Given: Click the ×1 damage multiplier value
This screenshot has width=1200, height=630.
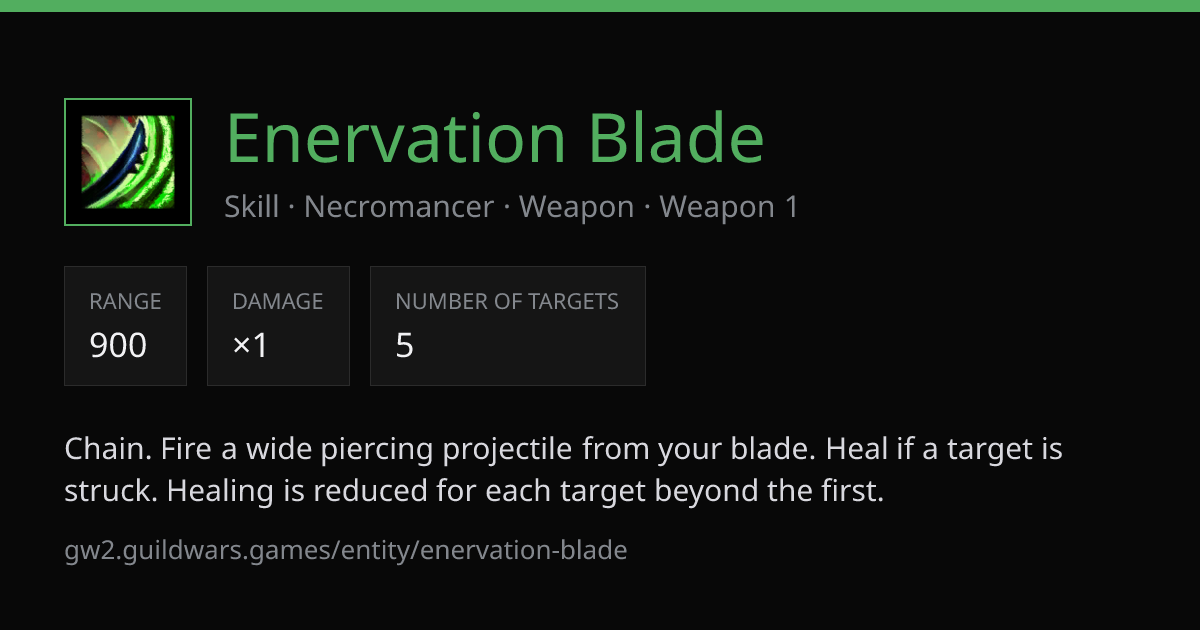Looking at the screenshot, I should coord(250,345).
